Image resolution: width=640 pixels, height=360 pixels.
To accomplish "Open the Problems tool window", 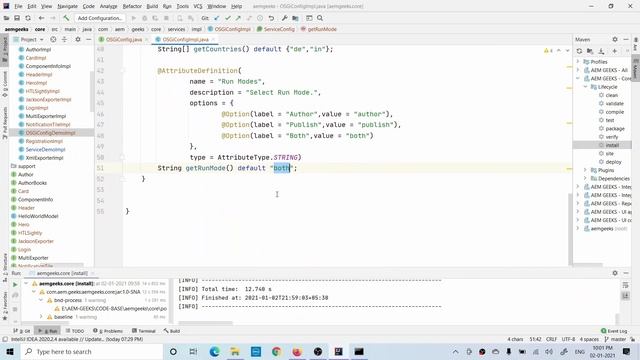I will 108,331.
